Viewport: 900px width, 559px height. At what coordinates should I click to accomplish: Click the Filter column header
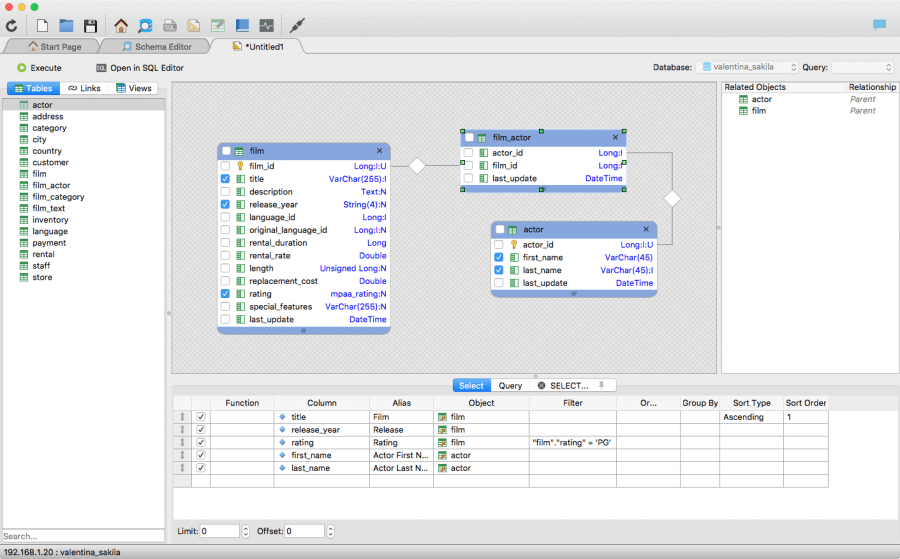coord(572,403)
